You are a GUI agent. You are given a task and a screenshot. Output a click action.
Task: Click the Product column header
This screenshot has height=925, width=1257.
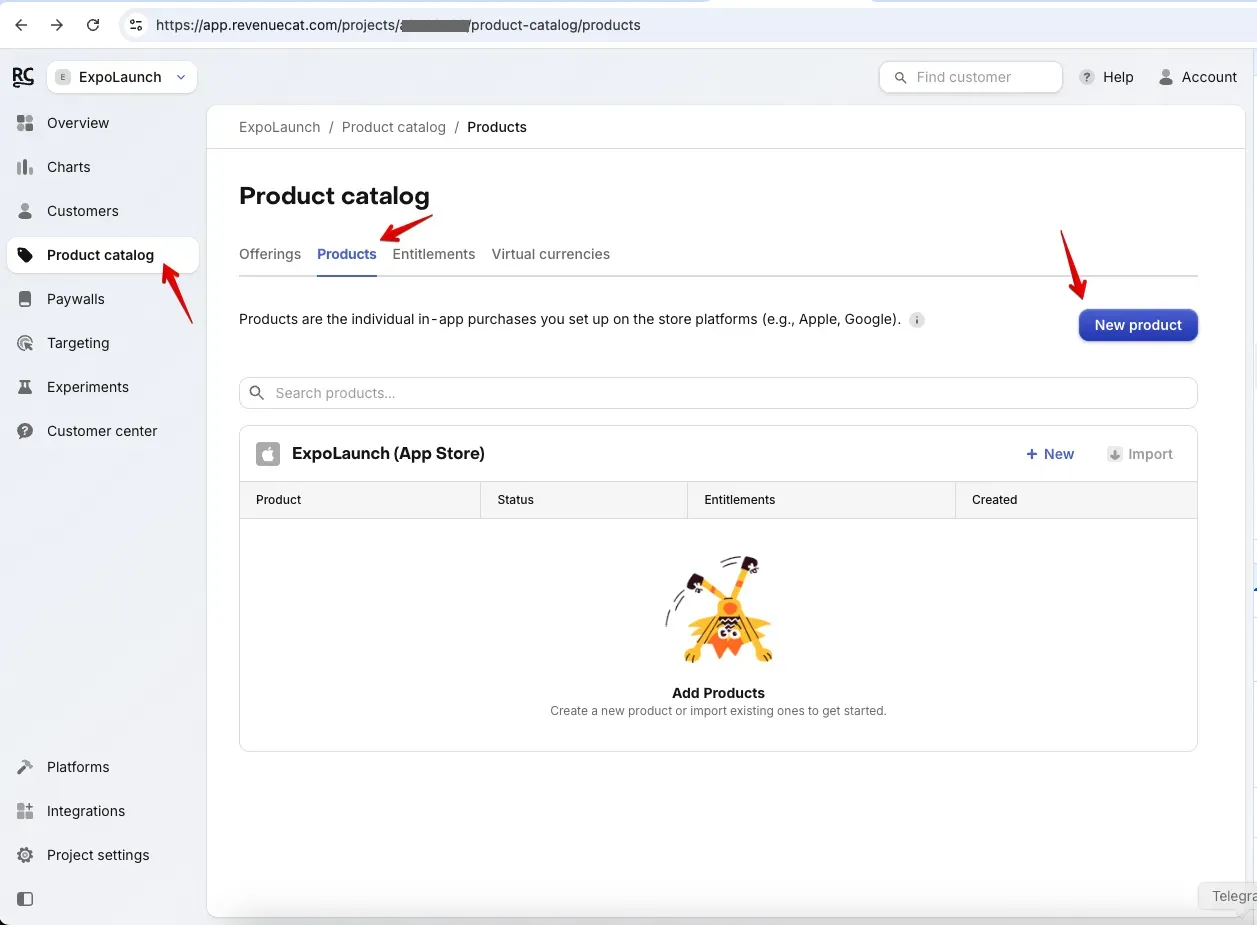pyautogui.click(x=279, y=500)
